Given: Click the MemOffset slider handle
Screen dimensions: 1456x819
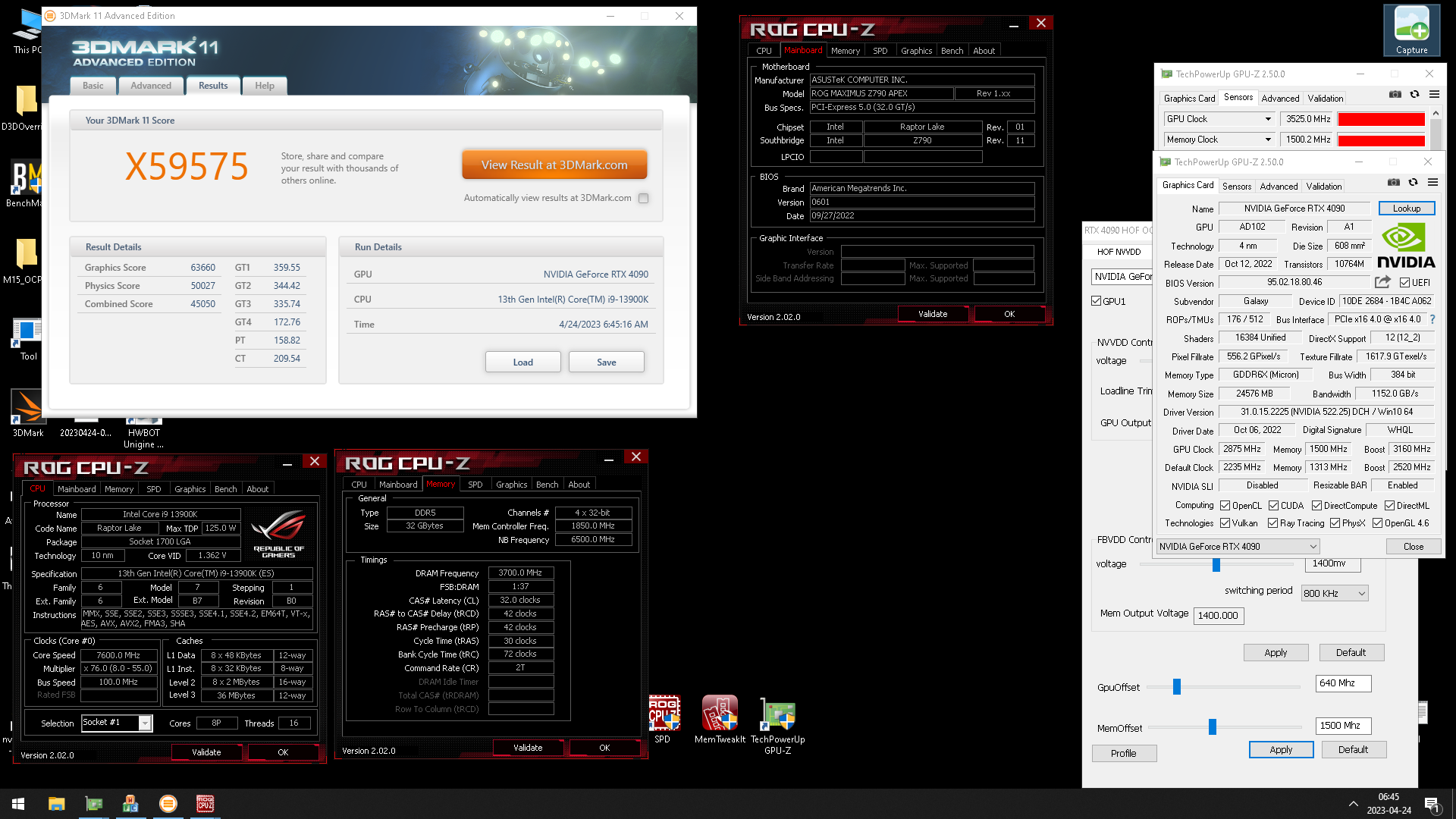Looking at the screenshot, I should coord(1212,727).
